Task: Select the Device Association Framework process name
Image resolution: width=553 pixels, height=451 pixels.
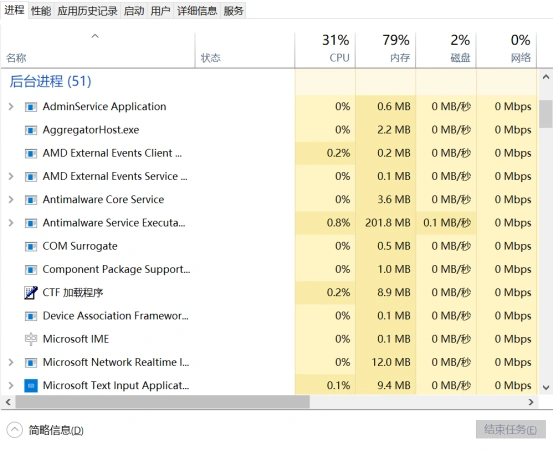Action: 116,316
